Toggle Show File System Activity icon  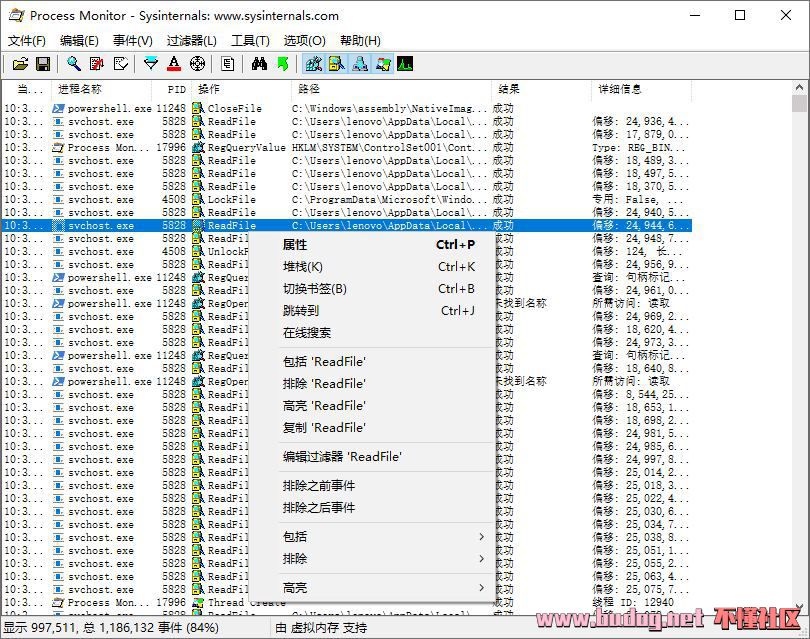click(336, 64)
